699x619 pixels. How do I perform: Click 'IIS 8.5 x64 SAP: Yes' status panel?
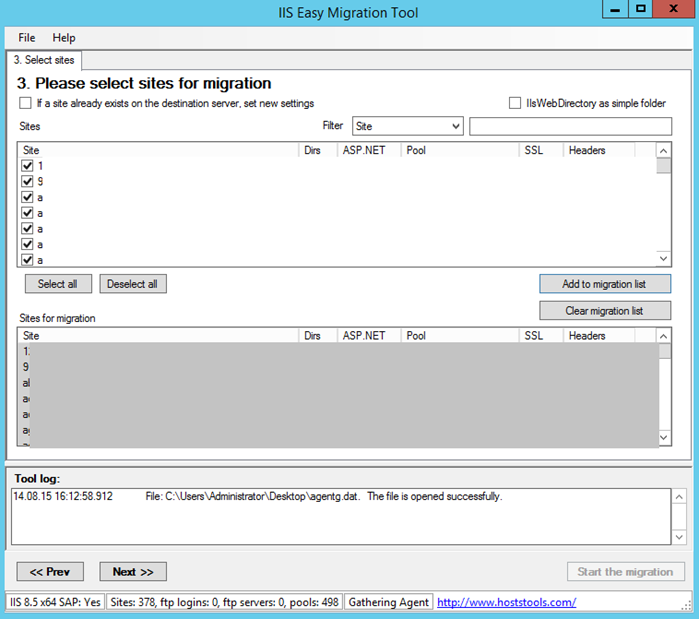55,602
